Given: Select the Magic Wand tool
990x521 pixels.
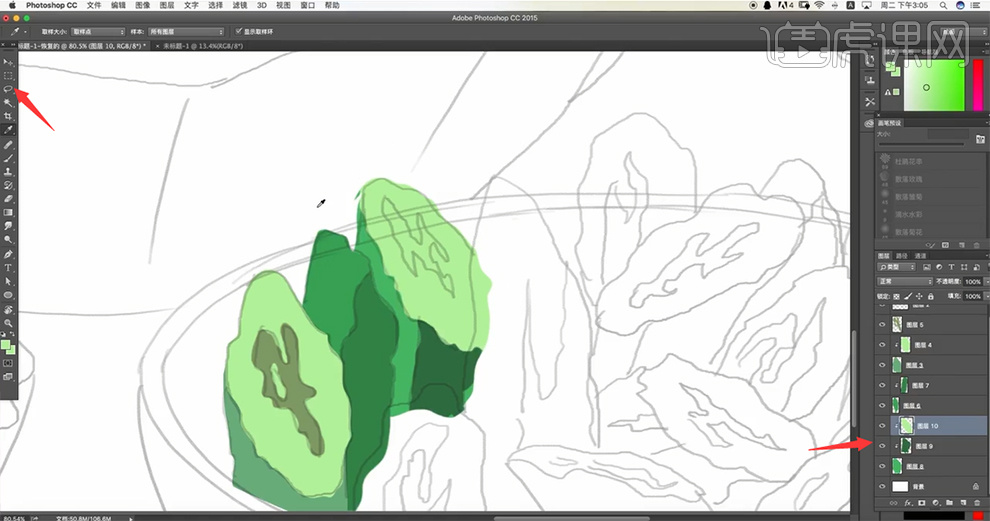Looking at the screenshot, I should coord(8,102).
